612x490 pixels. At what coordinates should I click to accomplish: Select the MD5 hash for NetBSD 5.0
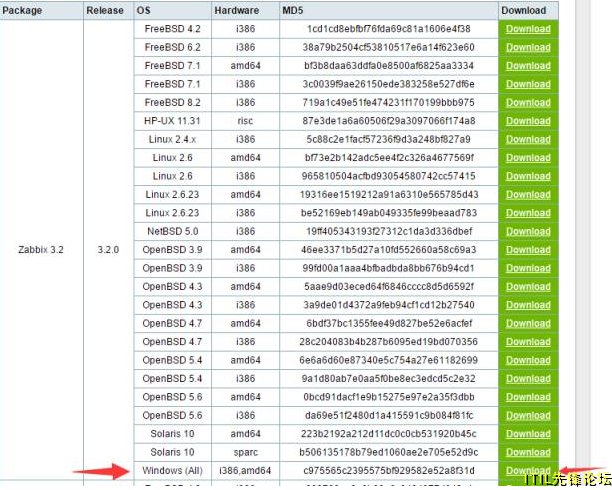389,231
